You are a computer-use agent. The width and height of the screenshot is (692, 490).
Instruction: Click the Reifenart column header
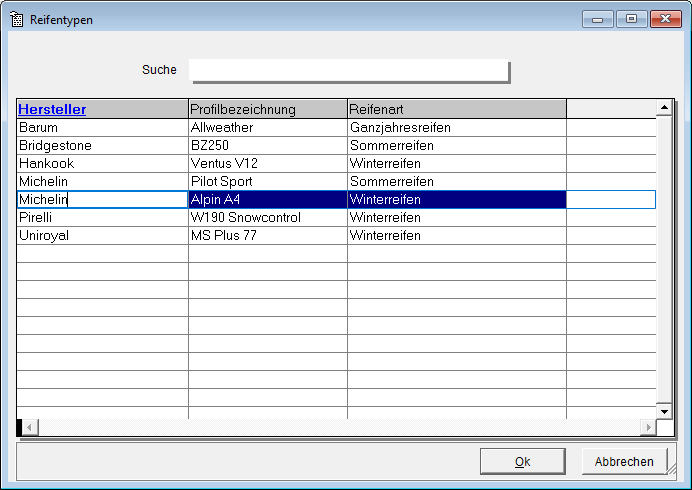click(x=457, y=109)
